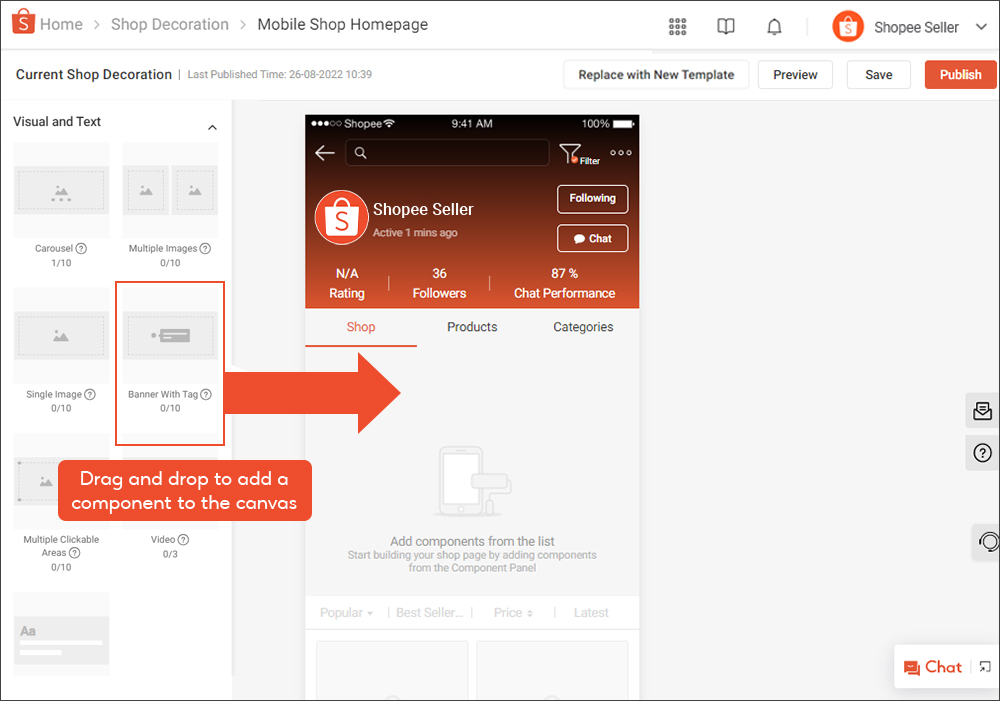Open the apps grid icon in header
Image resolution: width=1000 pixels, height=701 pixels.
(677, 27)
